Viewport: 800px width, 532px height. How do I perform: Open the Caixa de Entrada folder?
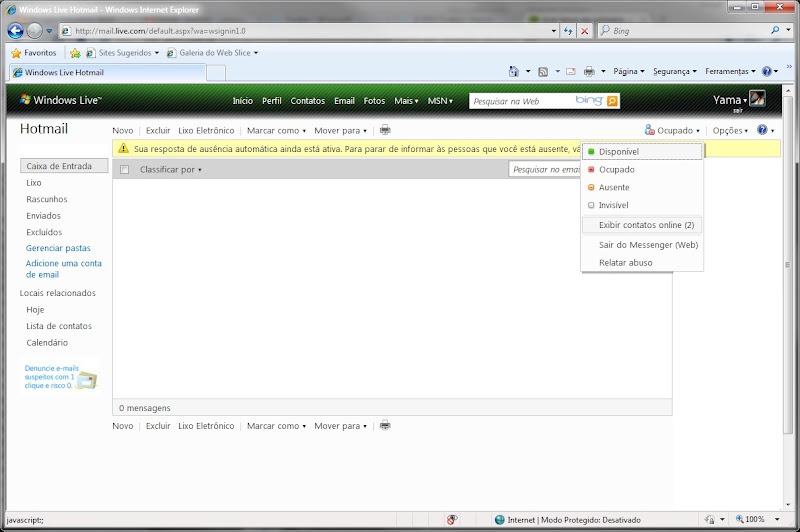pyautogui.click(x=64, y=166)
